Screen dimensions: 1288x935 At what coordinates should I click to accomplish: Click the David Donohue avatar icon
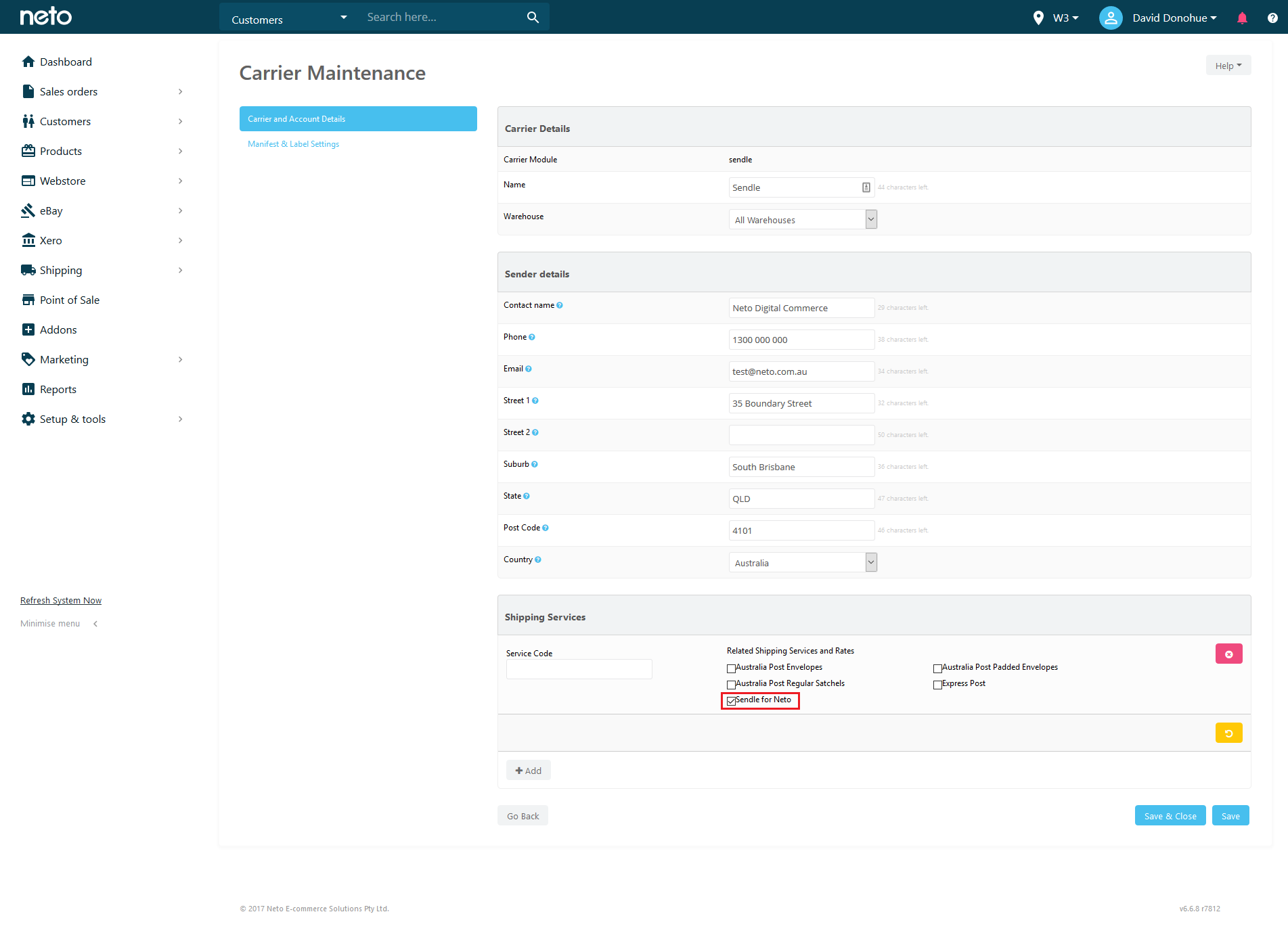(1111, 18)
